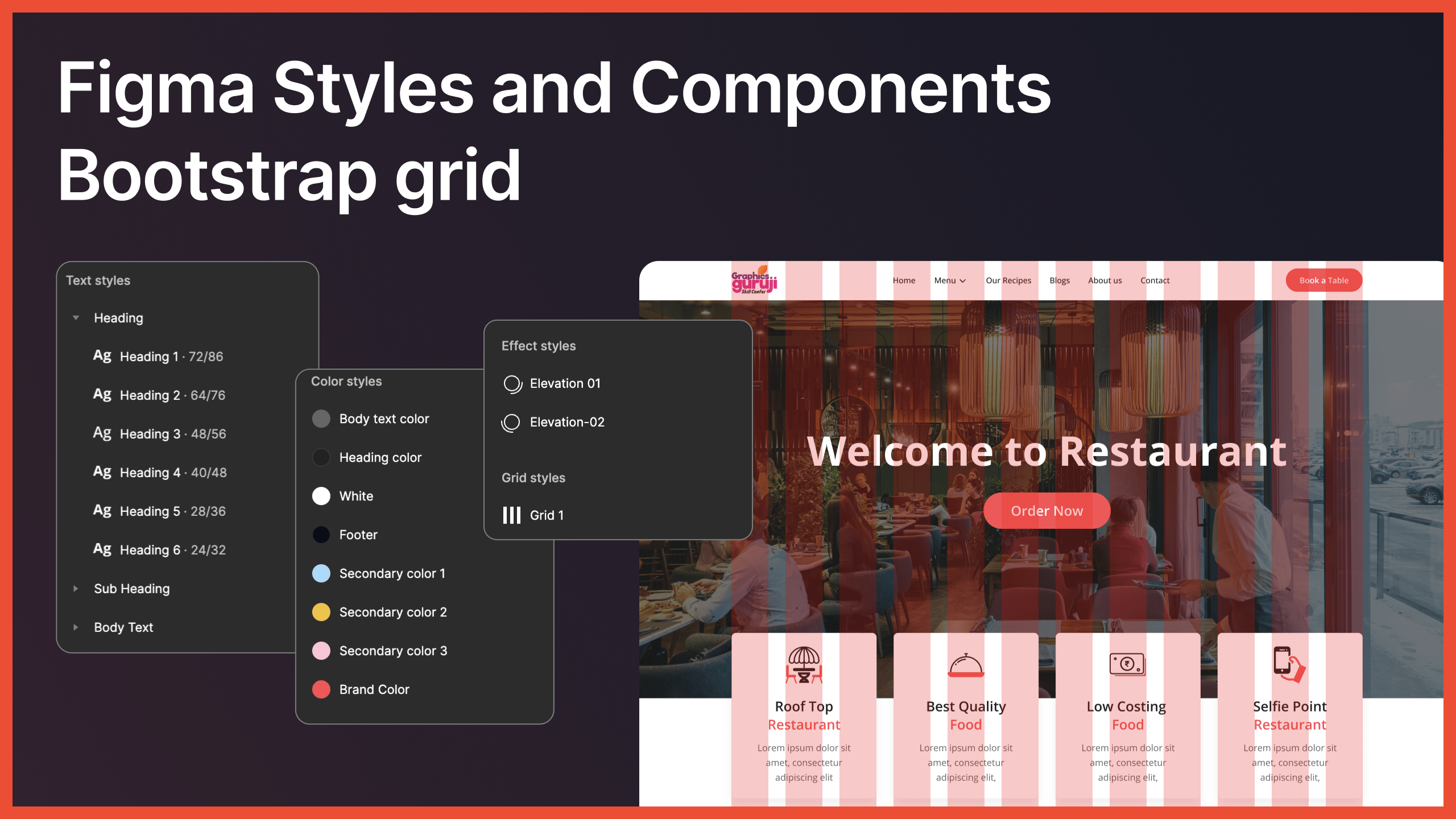The image size is (1456, 819).
Task: Open the Blogs navigation item
Action: 1059,280
